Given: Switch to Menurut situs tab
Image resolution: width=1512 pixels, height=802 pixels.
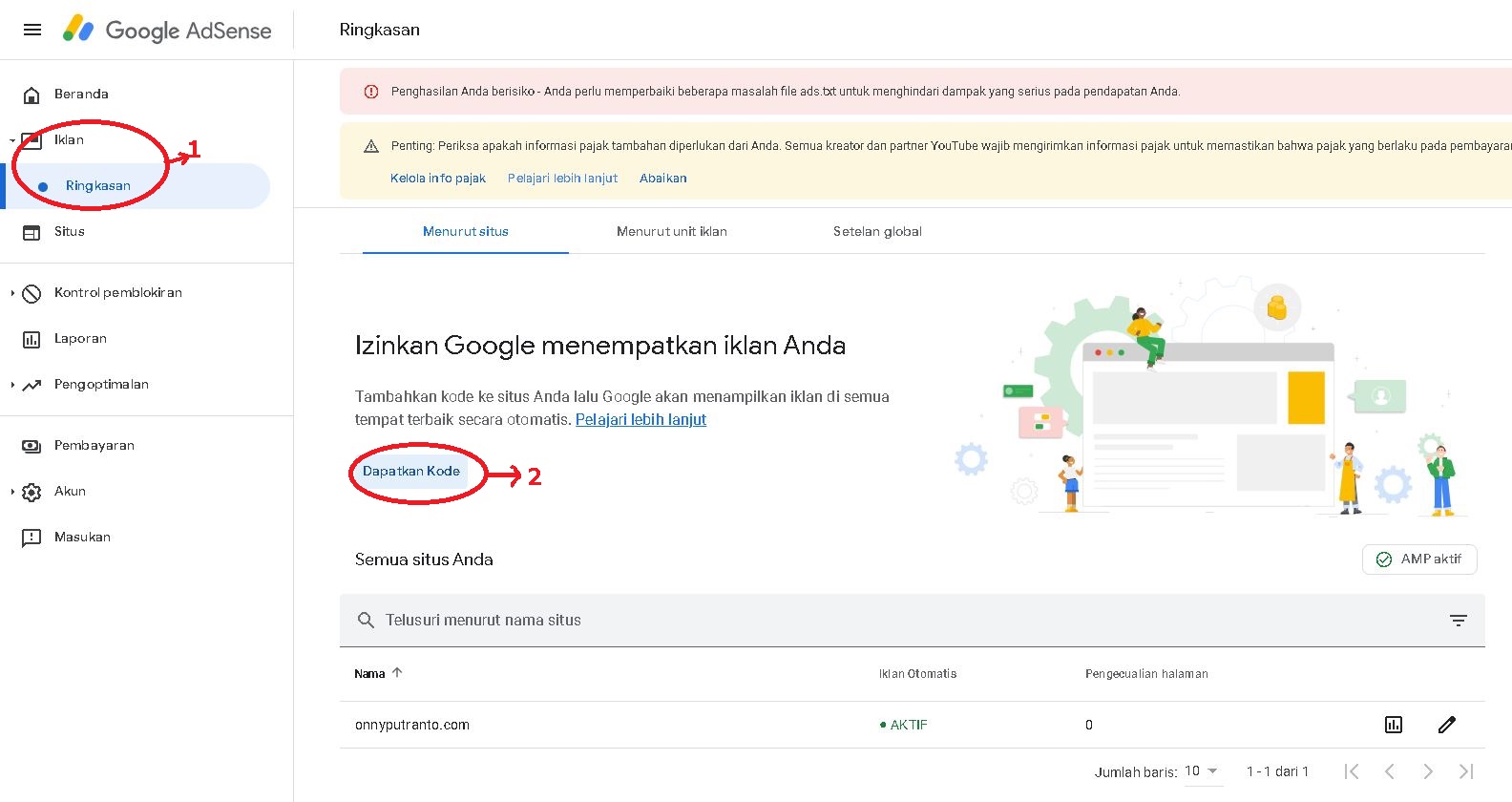Looking at the screenshot, I should click(x=466, y=232).
